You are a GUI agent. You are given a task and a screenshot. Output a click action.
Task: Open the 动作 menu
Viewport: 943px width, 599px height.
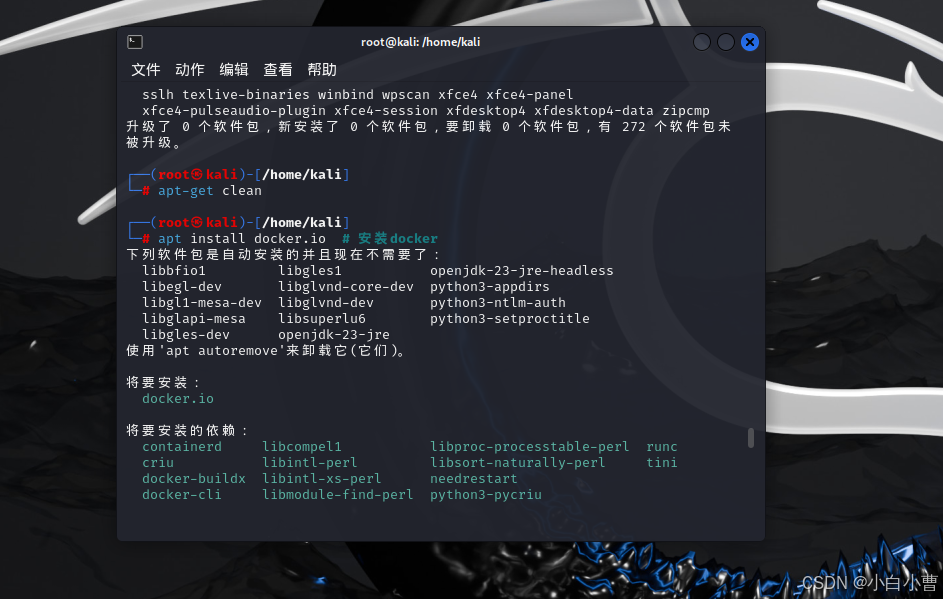point(189,70)
